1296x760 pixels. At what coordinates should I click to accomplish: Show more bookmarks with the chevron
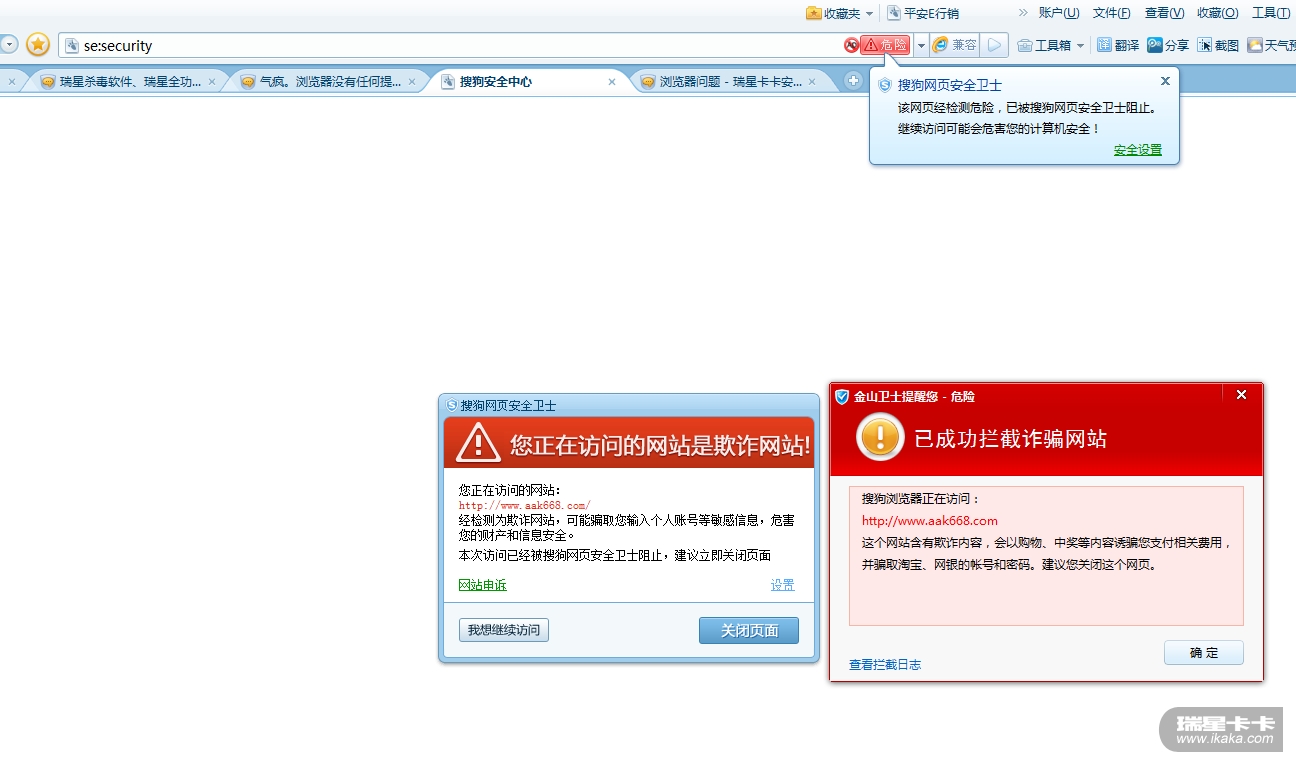[x=1023, y=13]
